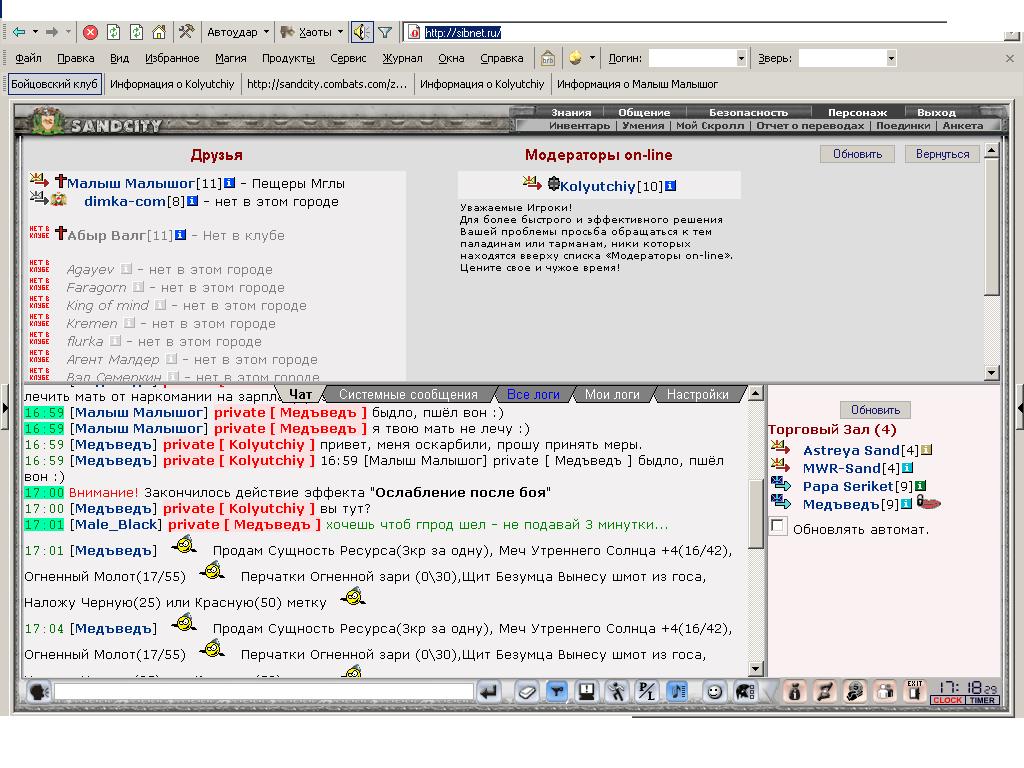This screenshot has height=768, width=1024.
Task: Open the Логин combo box dropdown
Action: [741, 59]
